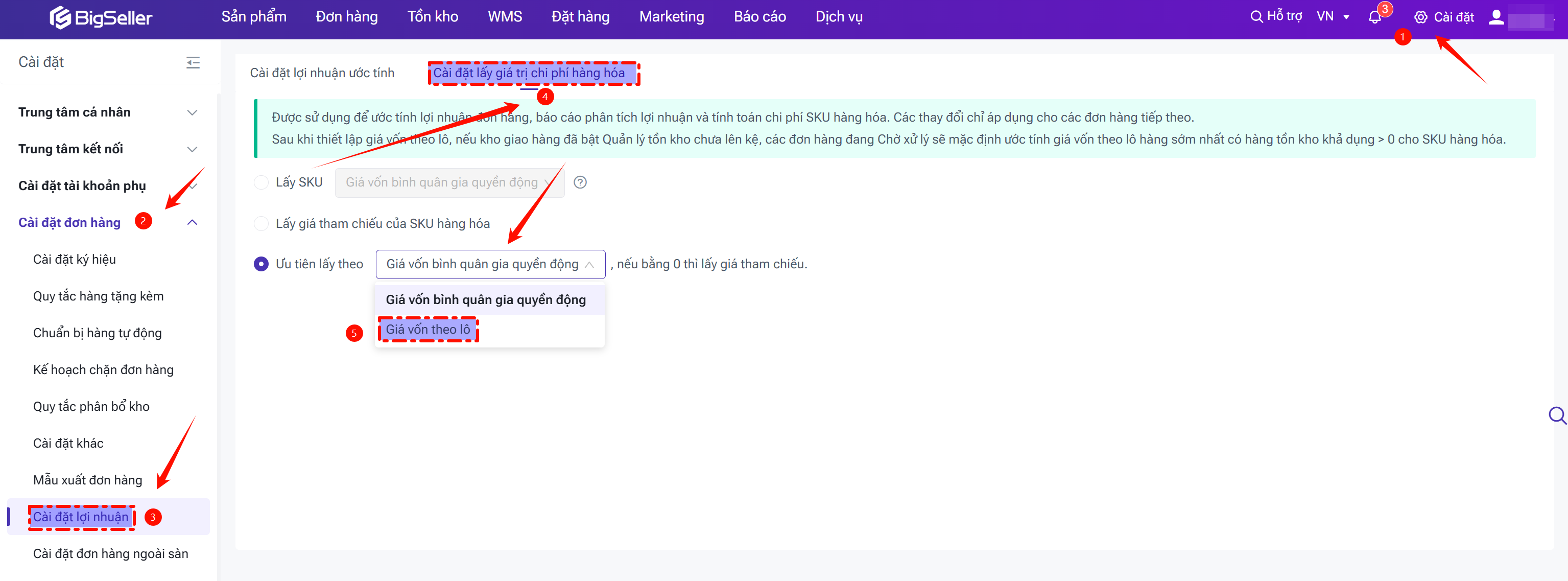This screenshot has height=581, width=1568.
Task: Choose Giá vốn theo lô option
Action: point(428,330)
